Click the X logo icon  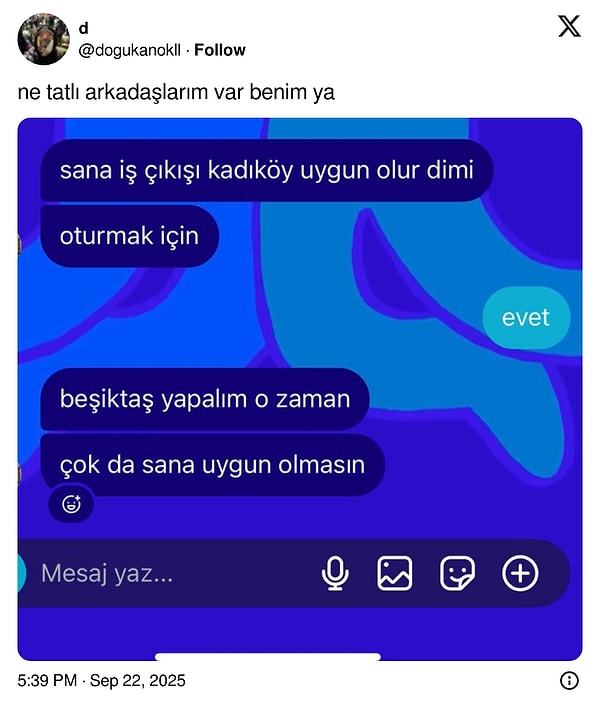click(x=569, y=26)
